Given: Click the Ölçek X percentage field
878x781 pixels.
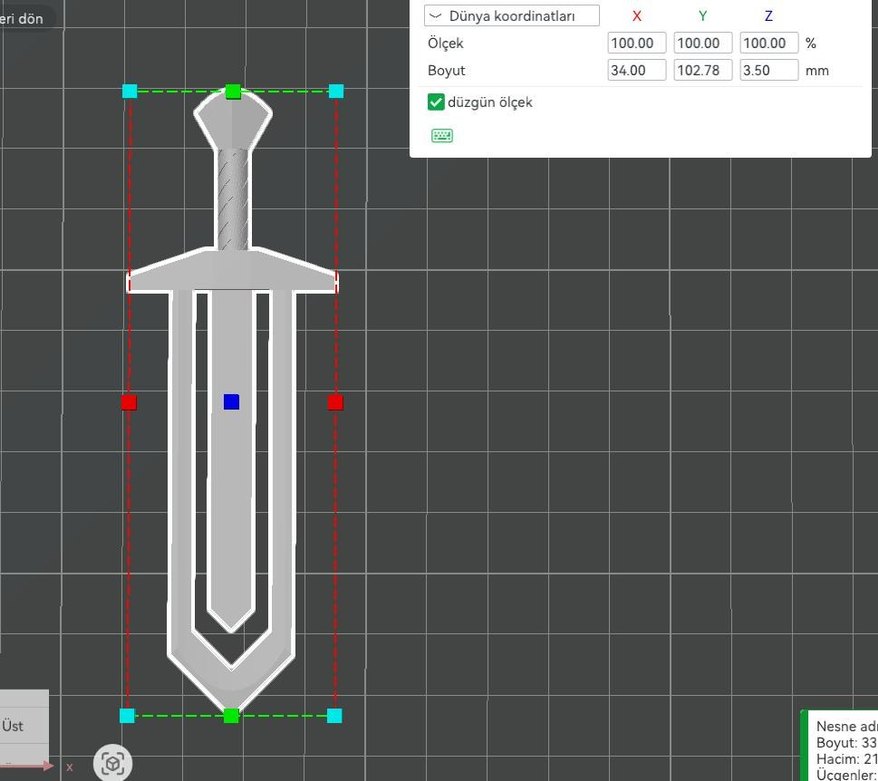Looking at the screenshot, I should [637, 44].
